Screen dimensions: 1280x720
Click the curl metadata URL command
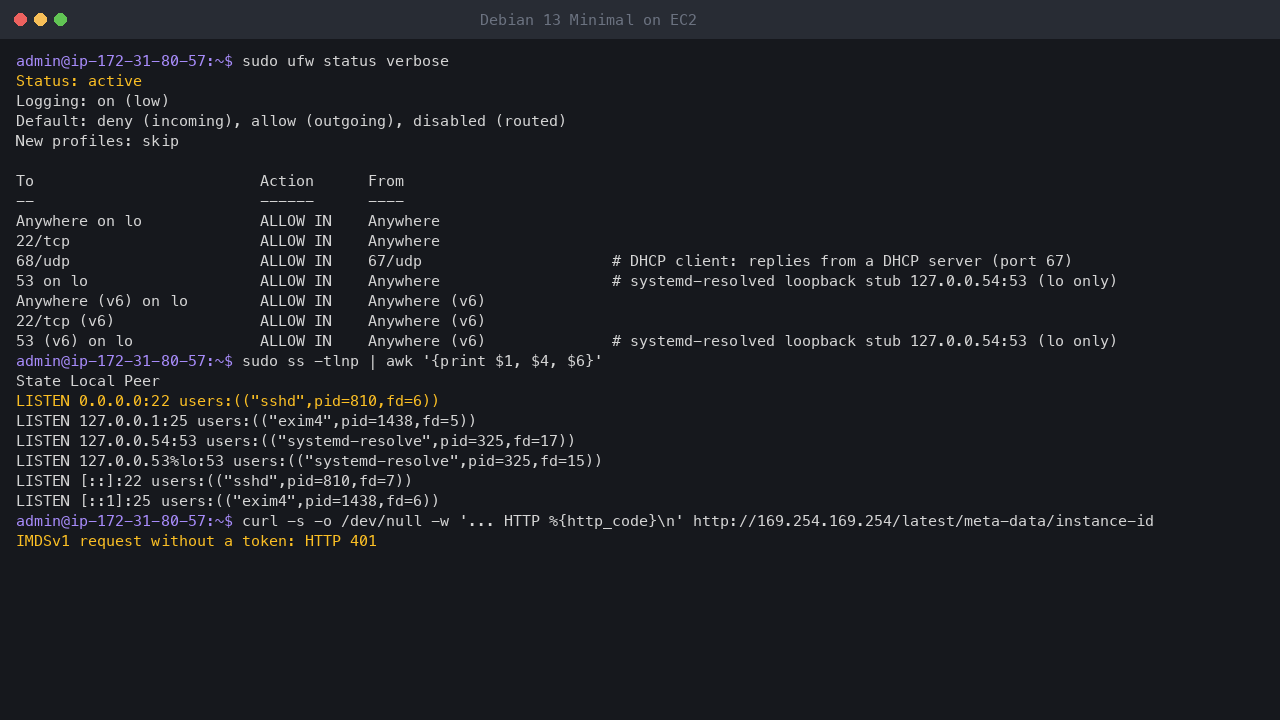[x=698, y=521]
